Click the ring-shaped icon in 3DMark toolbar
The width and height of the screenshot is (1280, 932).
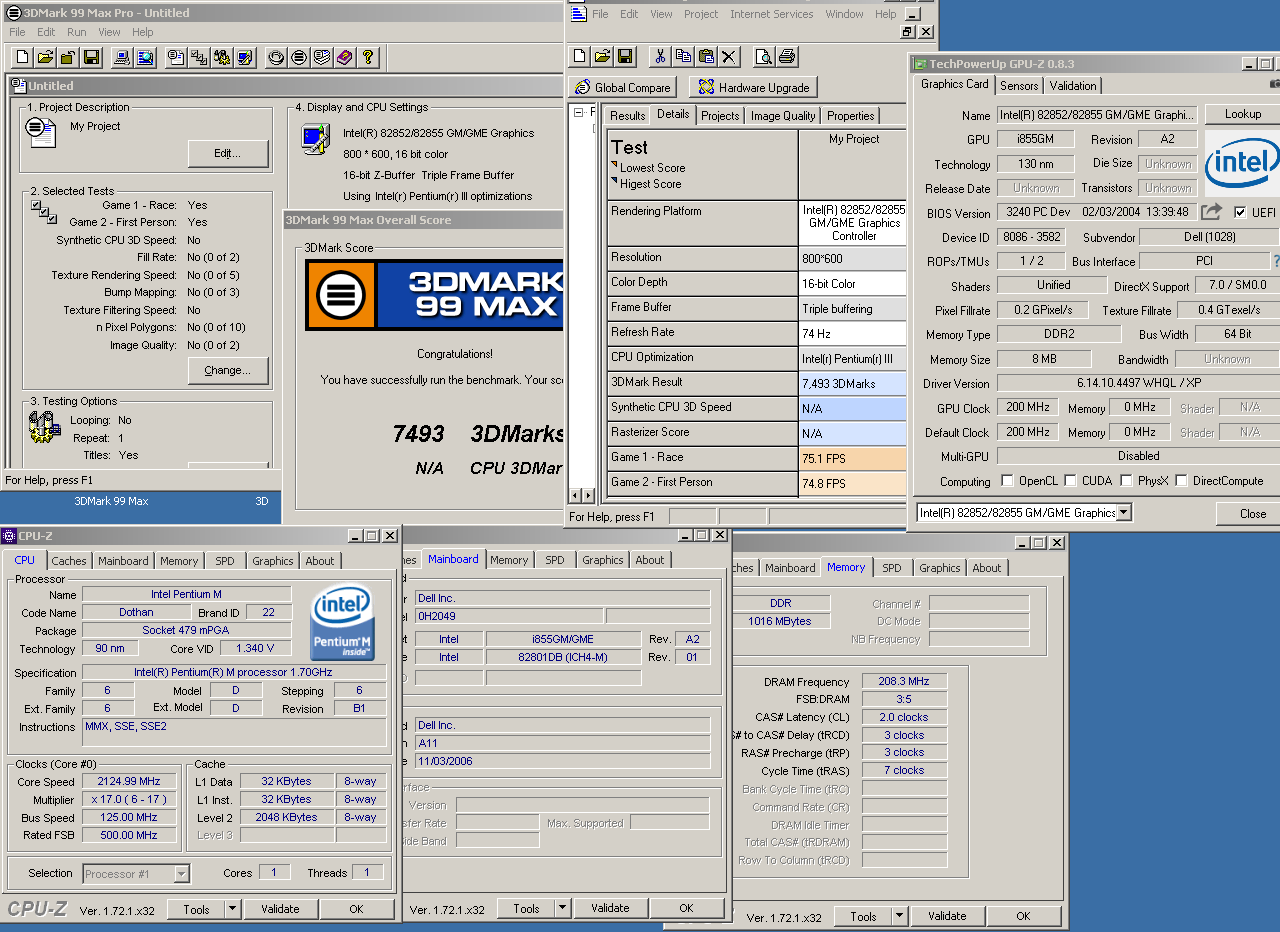(276, 57)
